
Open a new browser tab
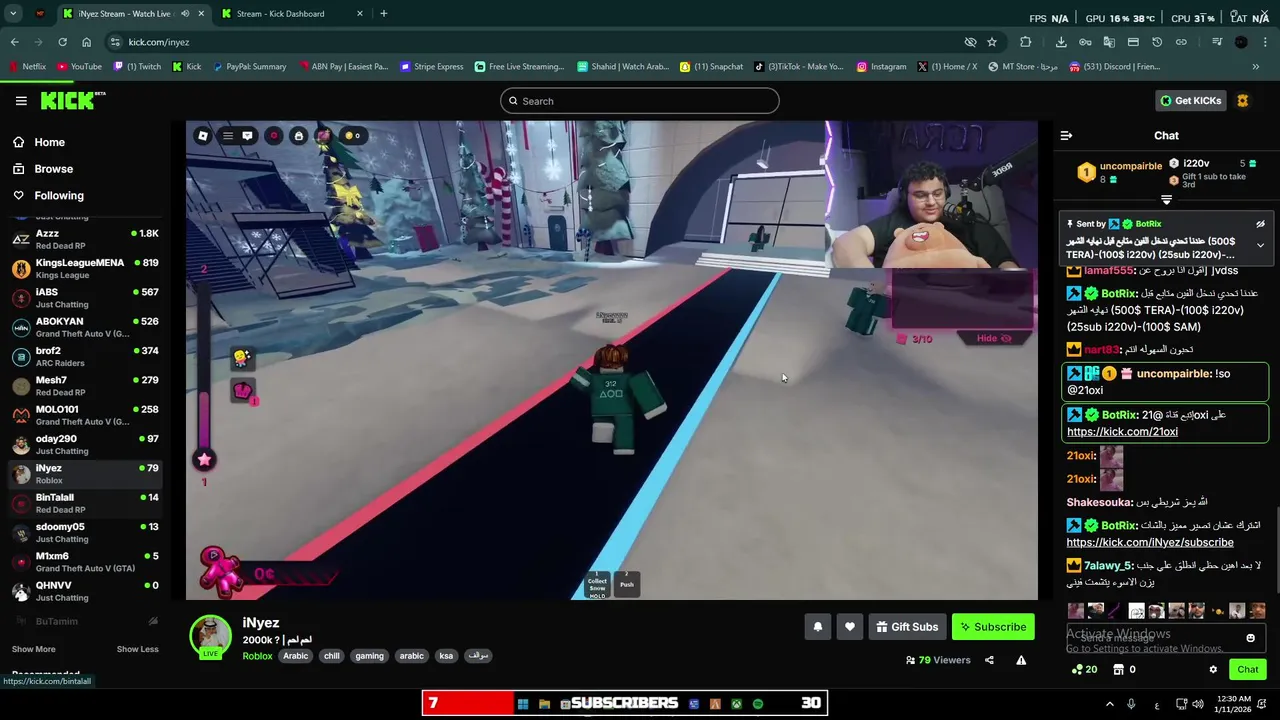(x=383, y=13)
